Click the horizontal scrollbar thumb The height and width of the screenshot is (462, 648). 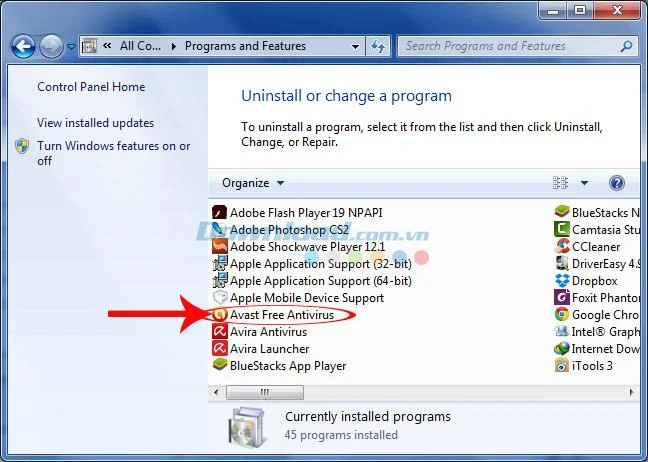[x=265, y=392]
